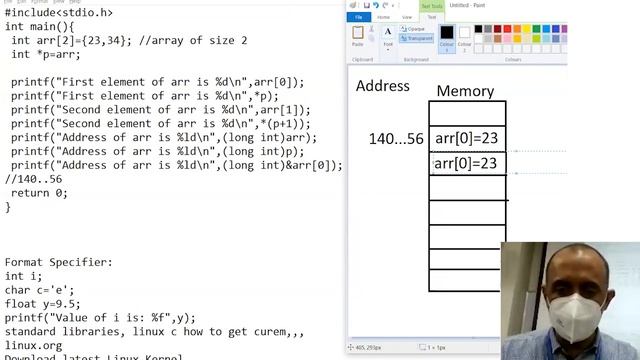
Task: Click the 'Memory' heading on the canvas
Action: tap(465, 91)
